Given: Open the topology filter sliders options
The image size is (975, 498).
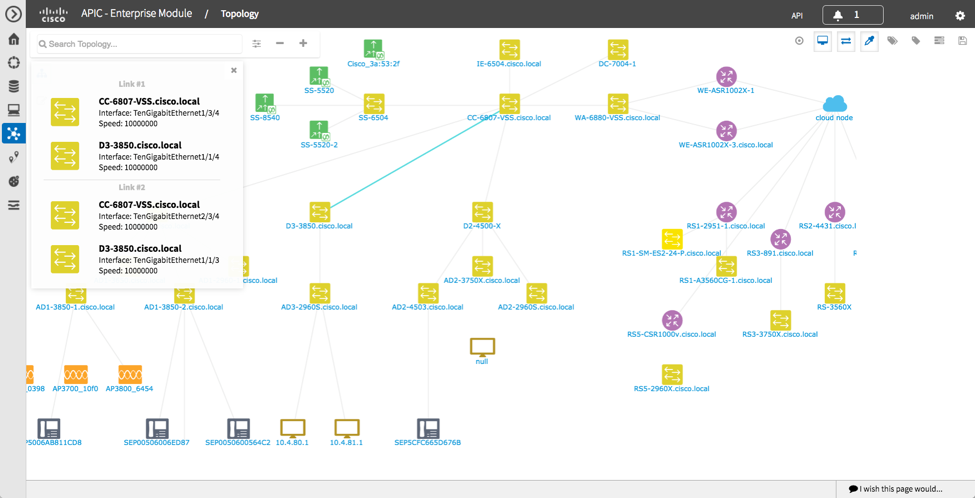Looking at the screenshot, I should pos(257,44).
